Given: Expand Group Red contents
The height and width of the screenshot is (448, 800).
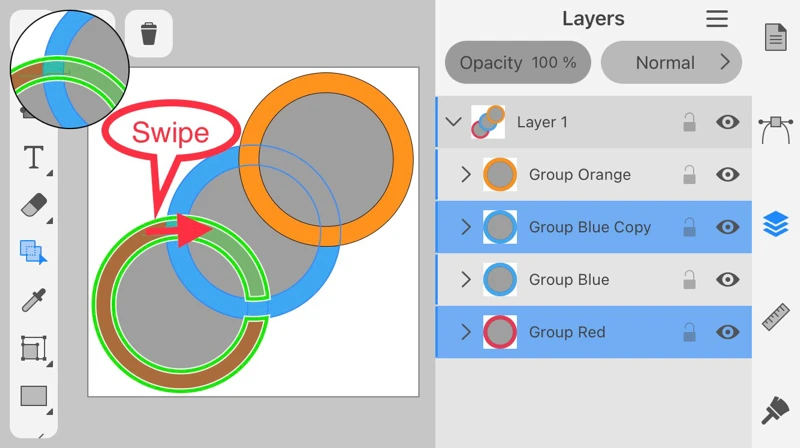Looking at the screenshot, I should (x=466, y=332).
